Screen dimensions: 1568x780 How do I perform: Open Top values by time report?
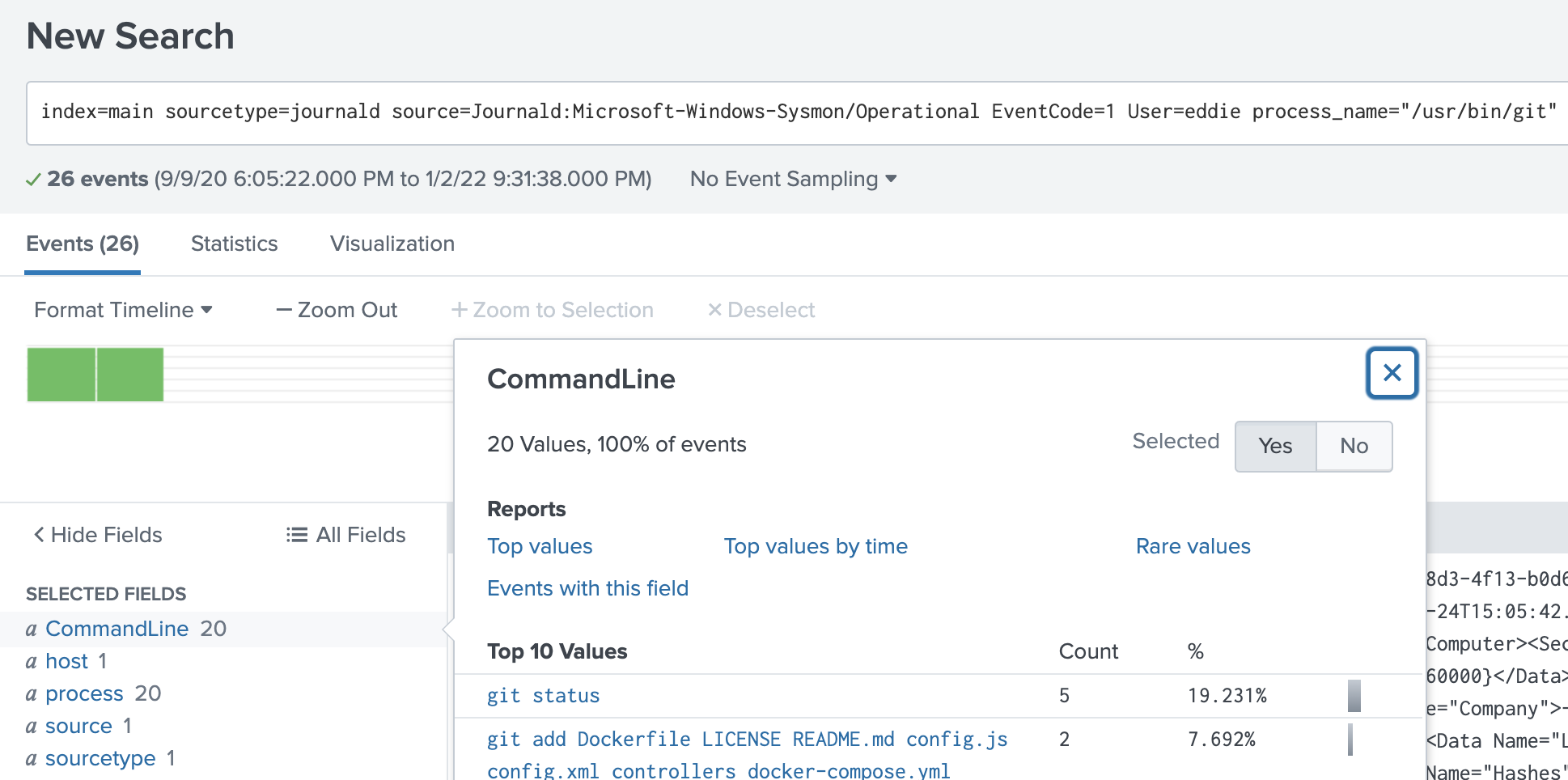pos(815,546)
